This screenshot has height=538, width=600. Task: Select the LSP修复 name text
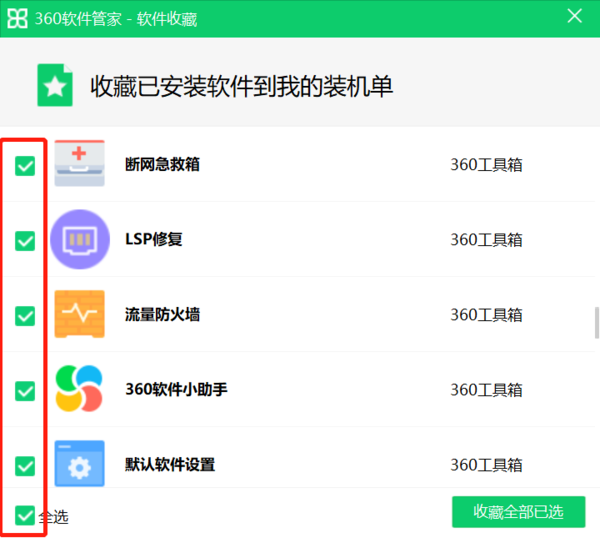click(153, 239)
